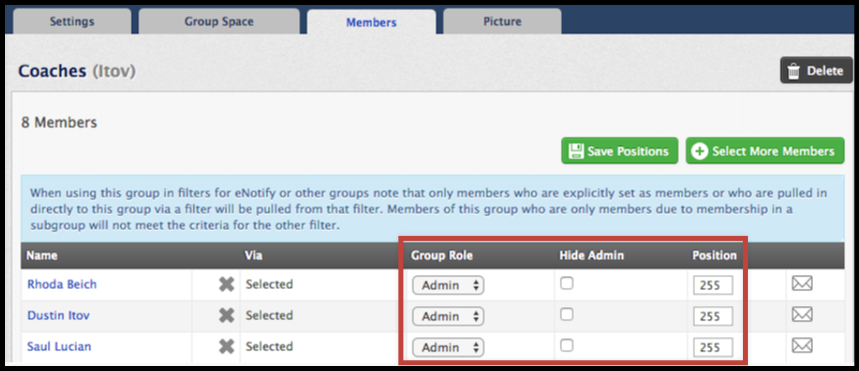Check Hide Admin for Saul Lucian
859x371 pixels.
pos(567,345)
